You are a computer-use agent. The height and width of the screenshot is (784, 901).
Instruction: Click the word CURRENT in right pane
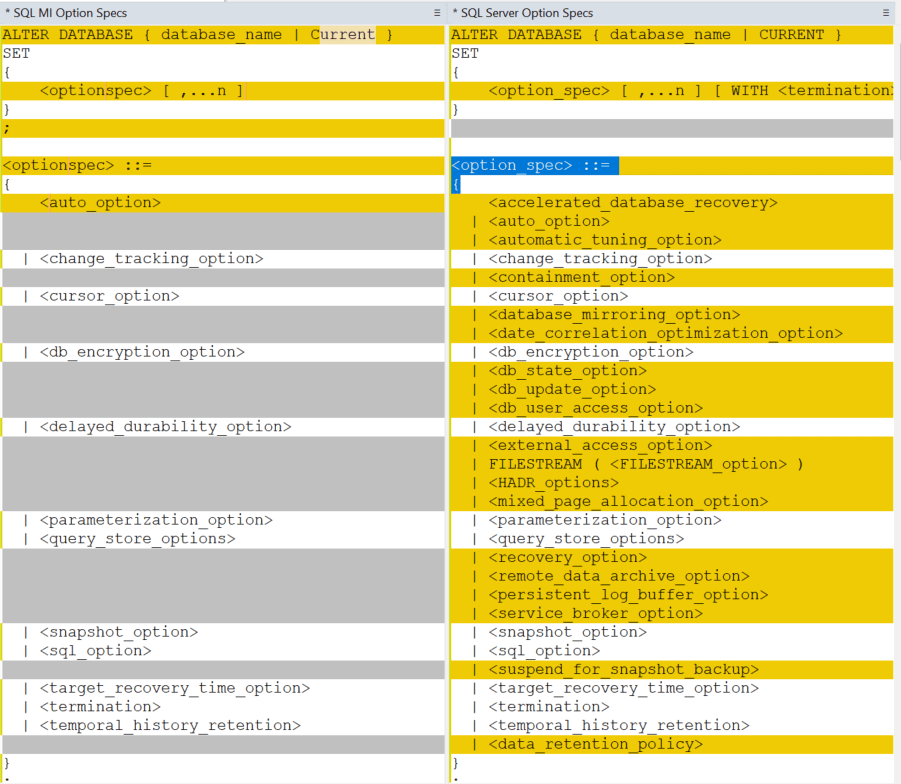pos(791,34)
